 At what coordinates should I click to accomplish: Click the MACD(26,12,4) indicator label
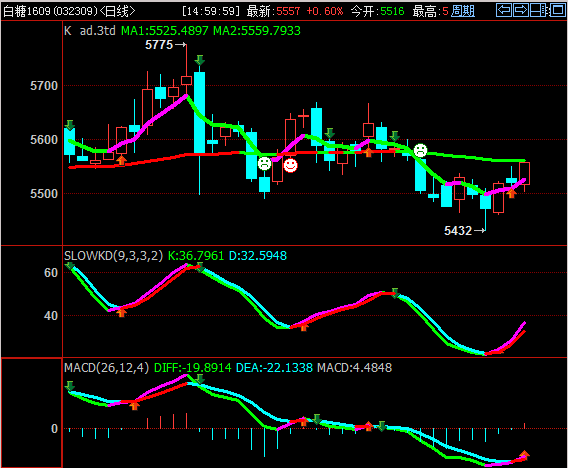pyautogui.click(x=106, y=368)
